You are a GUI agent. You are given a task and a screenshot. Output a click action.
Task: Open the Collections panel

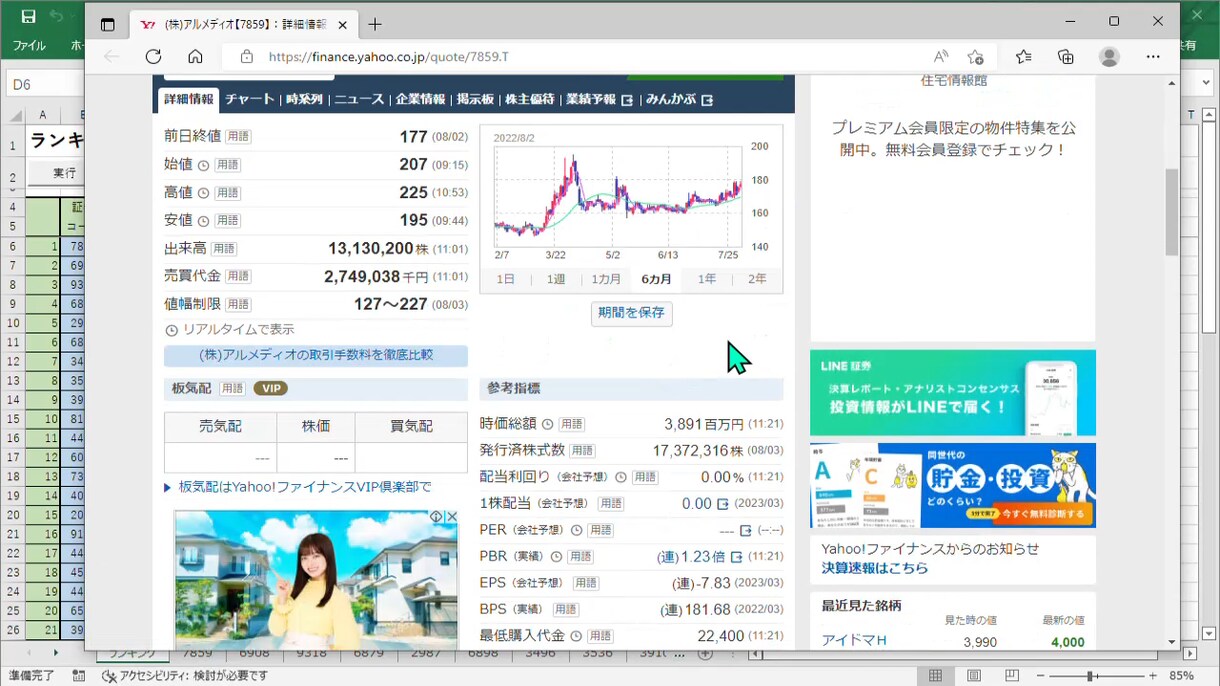[x=1066, y=57]
